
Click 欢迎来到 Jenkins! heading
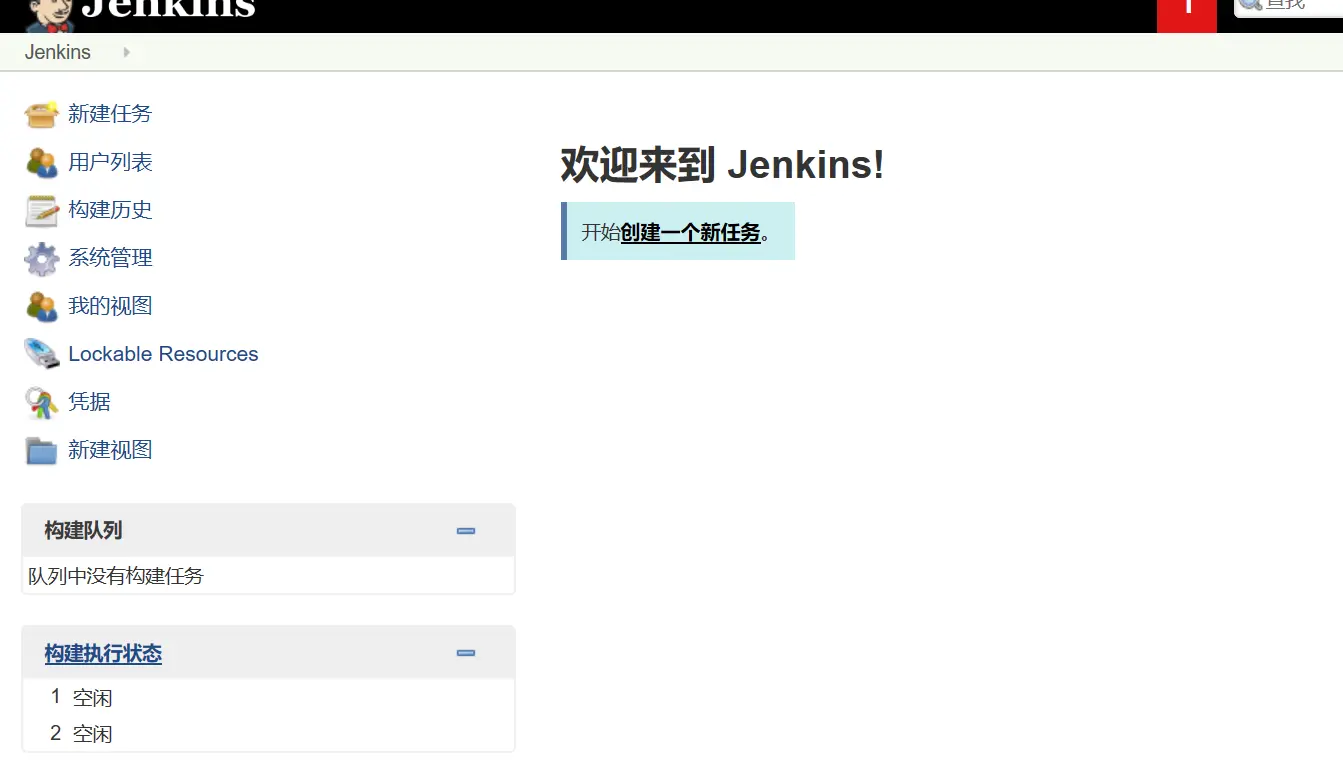pyautogui.click(x=722, y=165)
